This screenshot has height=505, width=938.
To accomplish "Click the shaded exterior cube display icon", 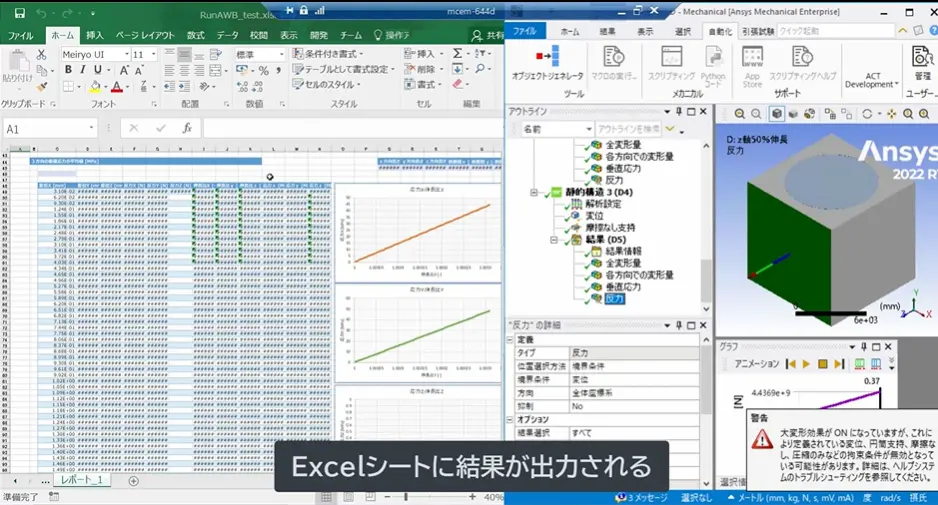I will [x=776, y=114].
